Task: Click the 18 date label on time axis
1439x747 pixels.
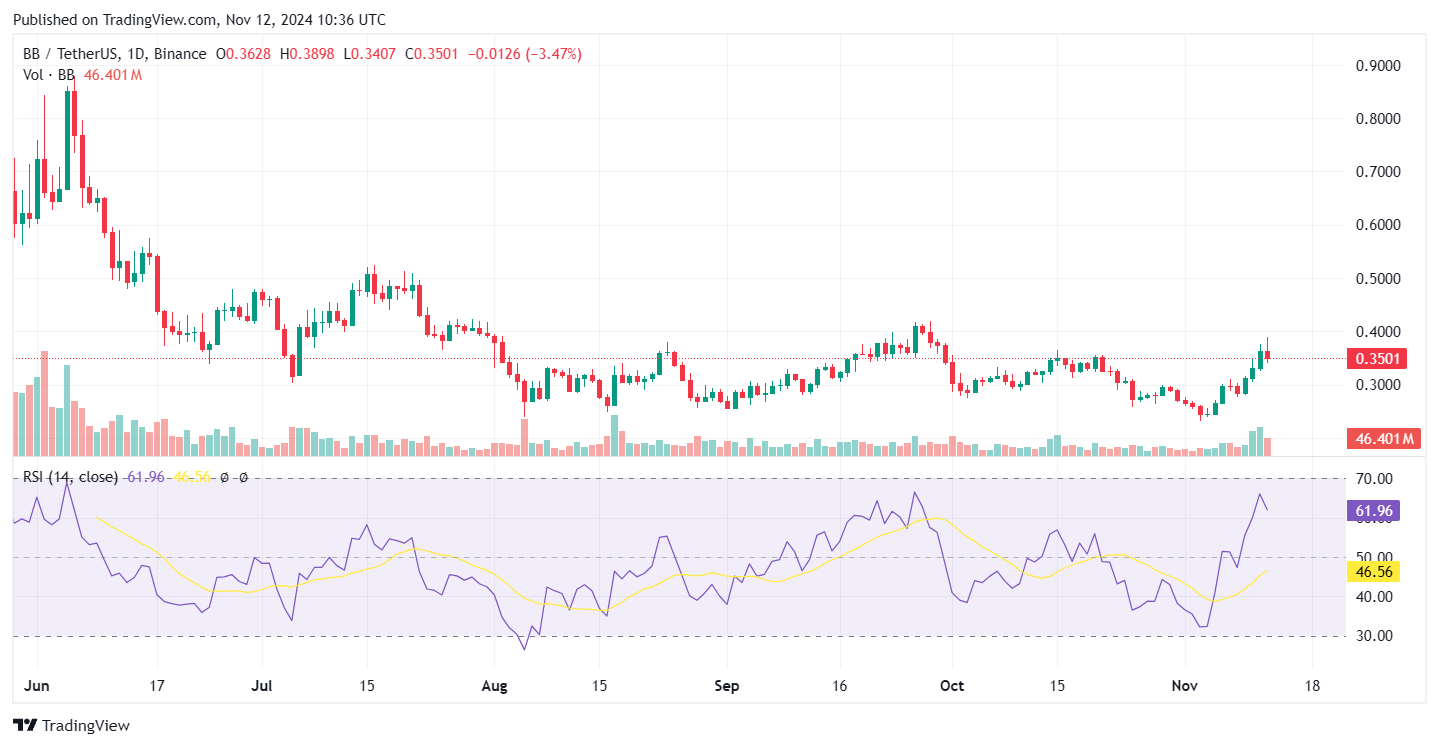Action: click(1312, 686)
